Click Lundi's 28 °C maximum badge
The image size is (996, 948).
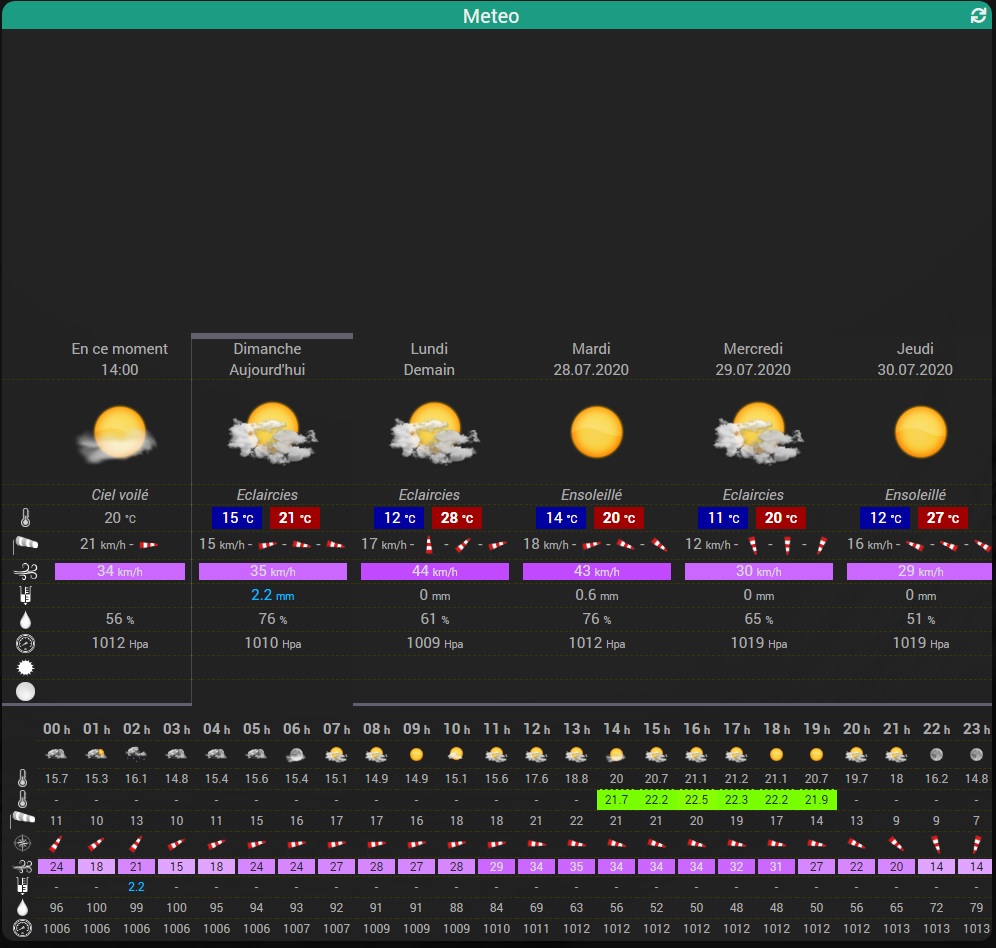[457, 518]
